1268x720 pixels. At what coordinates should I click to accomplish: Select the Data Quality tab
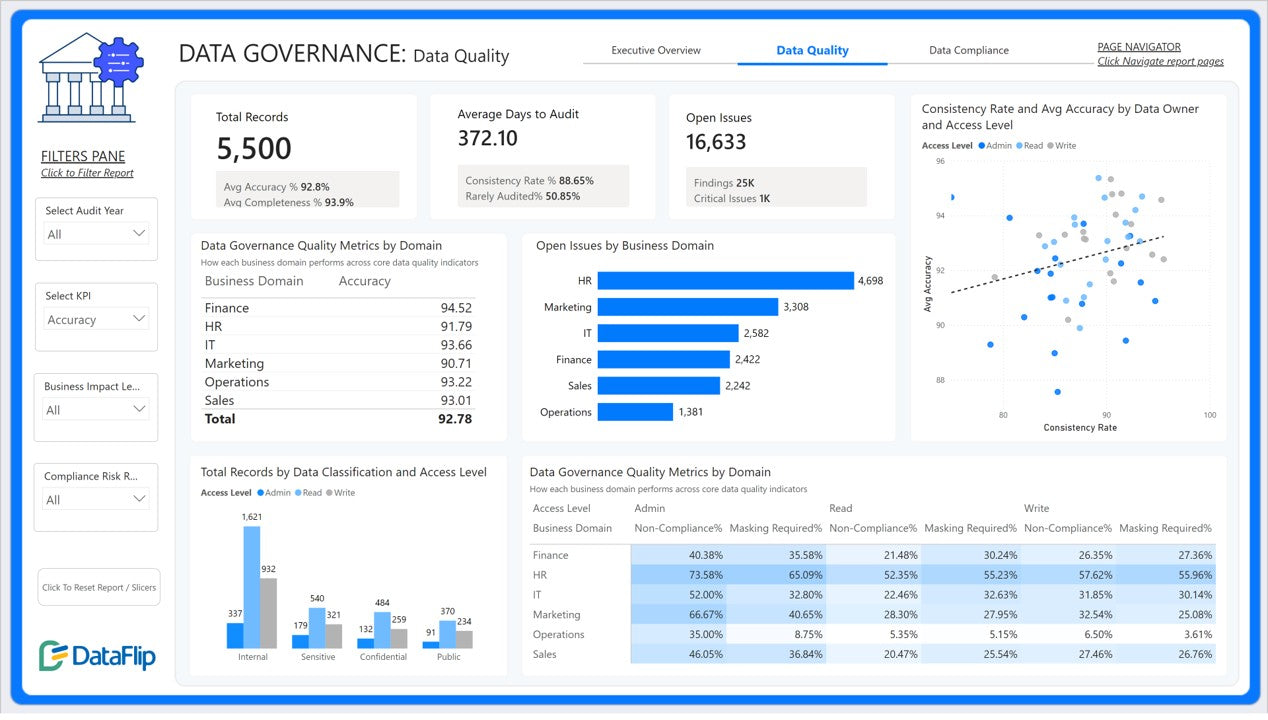812,50
